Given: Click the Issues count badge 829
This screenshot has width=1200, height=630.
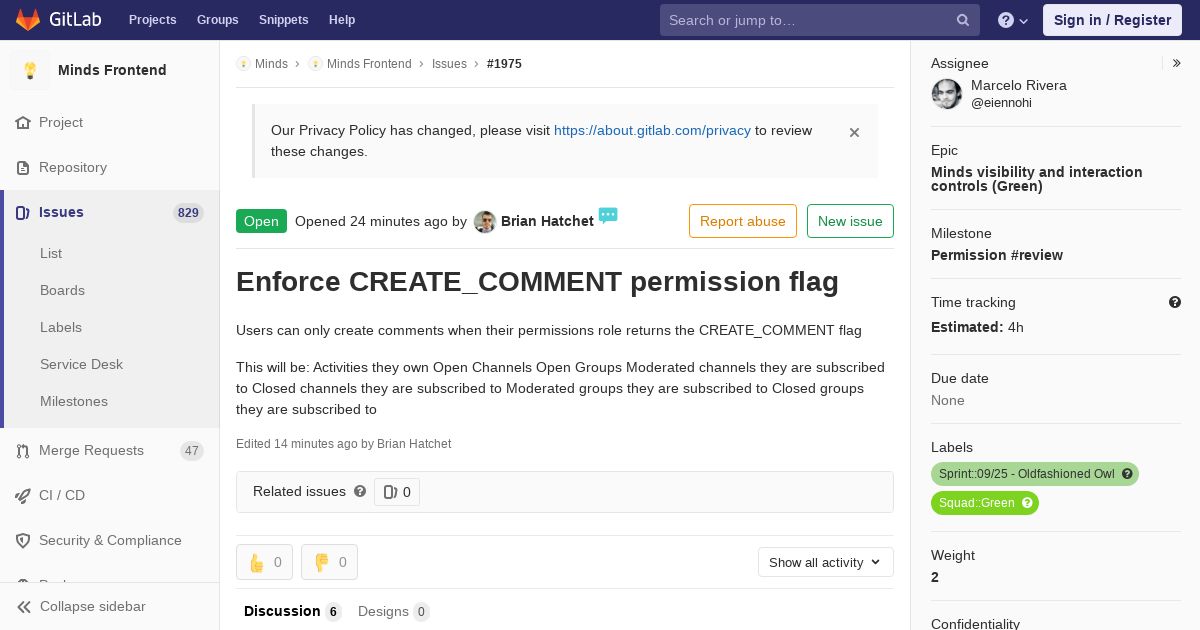Looking at the screenshot, I should tap(188, 213).
